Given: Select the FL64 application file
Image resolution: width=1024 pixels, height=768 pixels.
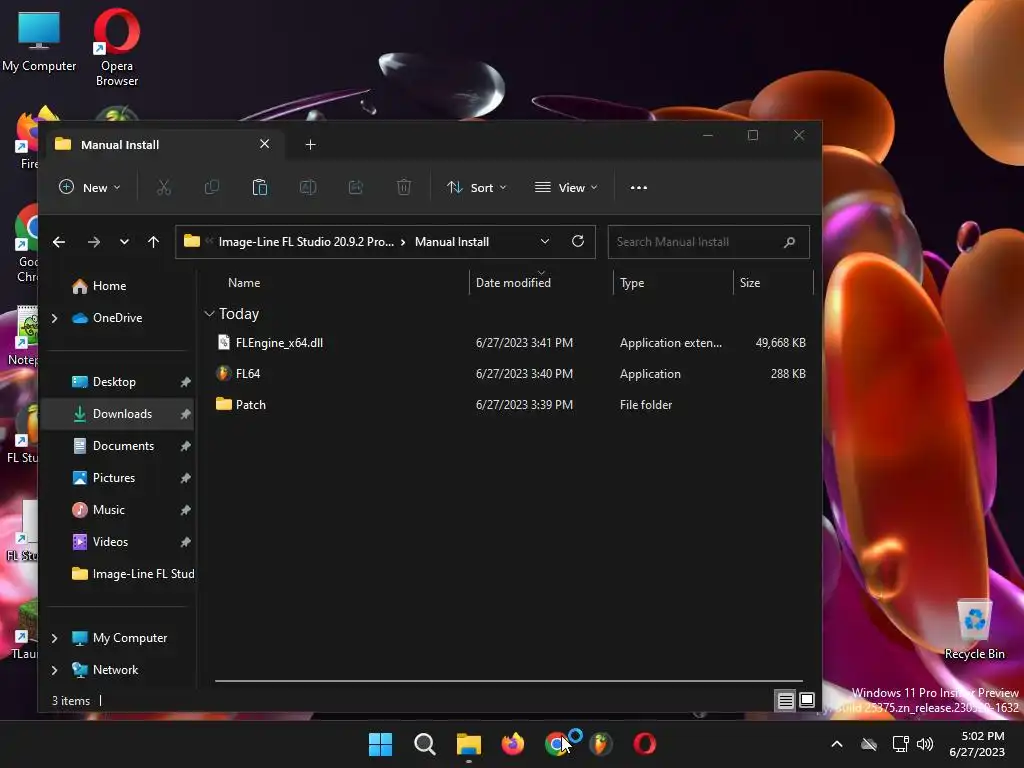Looking at the screenshot, I should click(511, 374).
